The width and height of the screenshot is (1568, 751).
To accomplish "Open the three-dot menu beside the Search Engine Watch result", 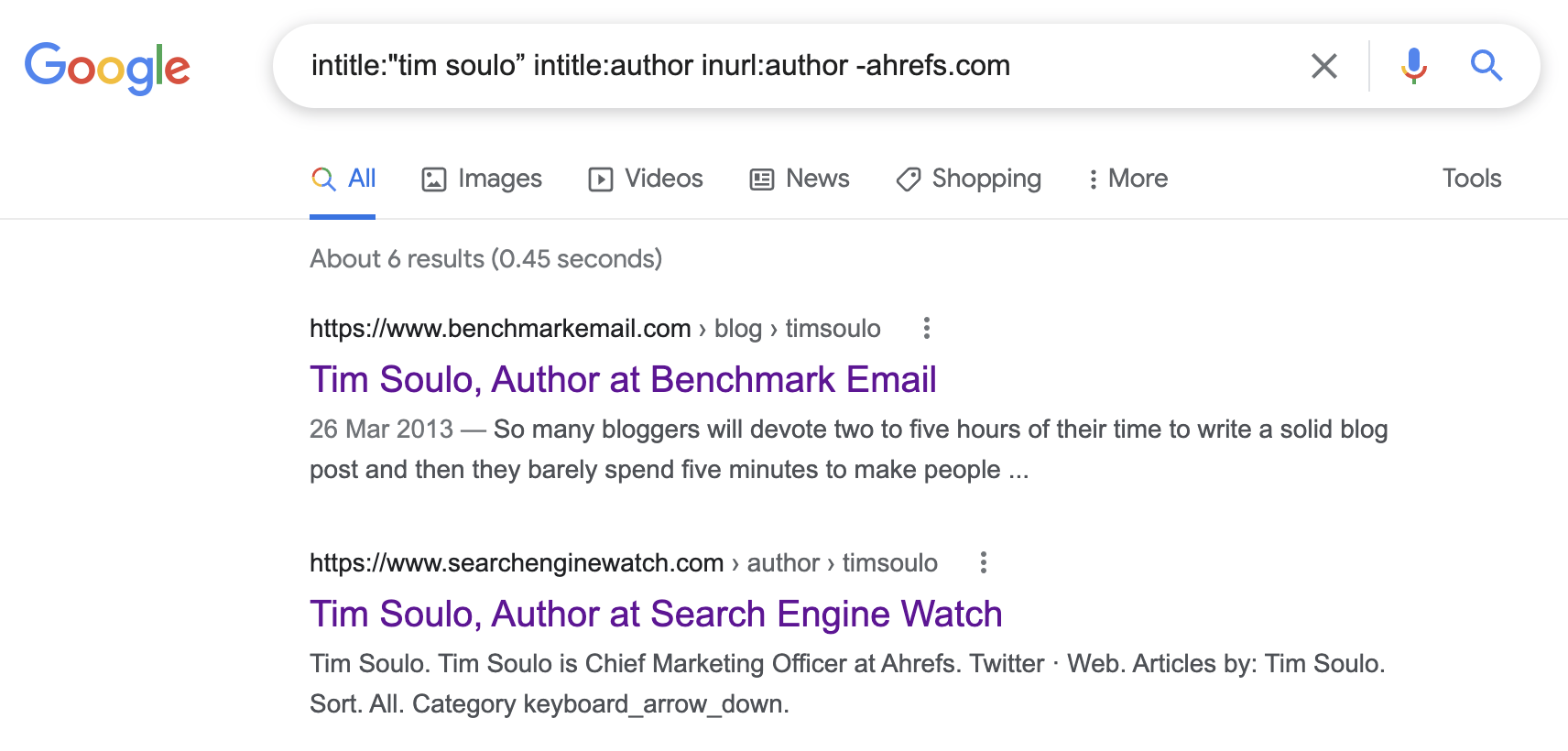I will pos(983,562).
